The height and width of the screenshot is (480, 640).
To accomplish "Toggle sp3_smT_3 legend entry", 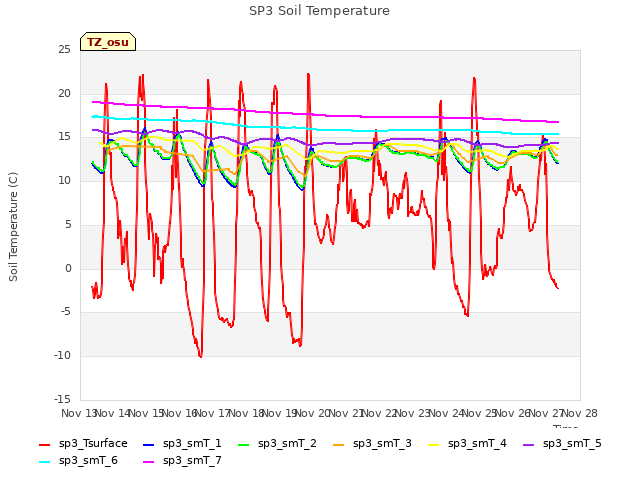I will [x=372, y=444].
